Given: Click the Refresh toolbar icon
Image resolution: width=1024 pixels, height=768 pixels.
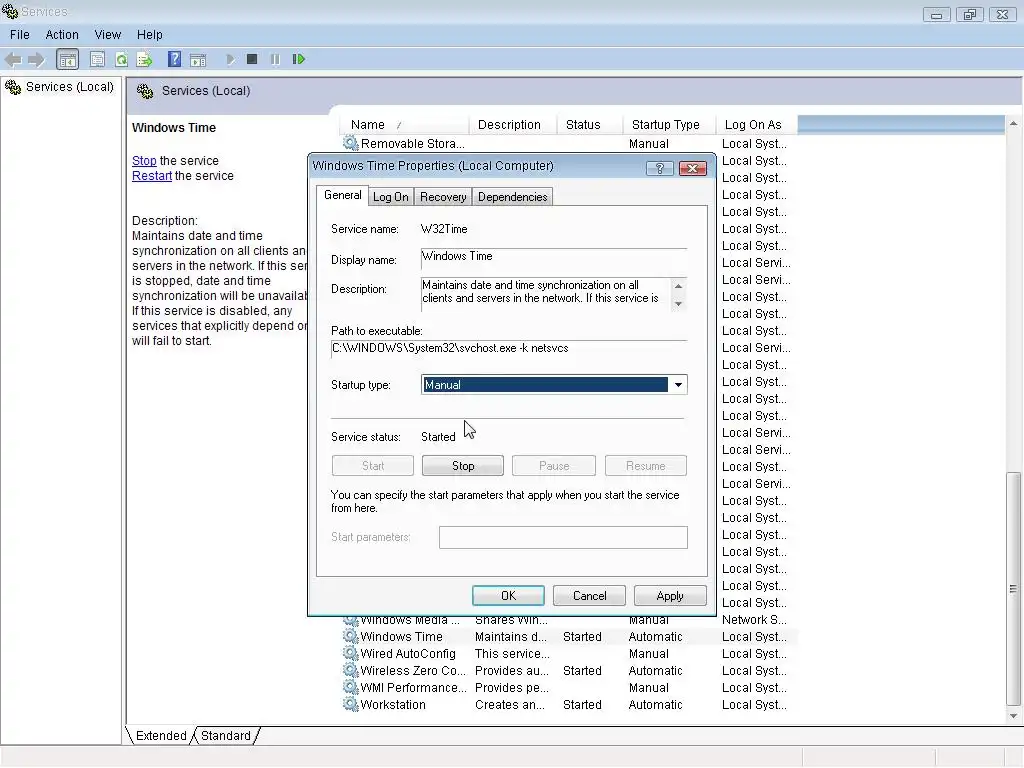Looking at the screenshot, I should 121,60.
